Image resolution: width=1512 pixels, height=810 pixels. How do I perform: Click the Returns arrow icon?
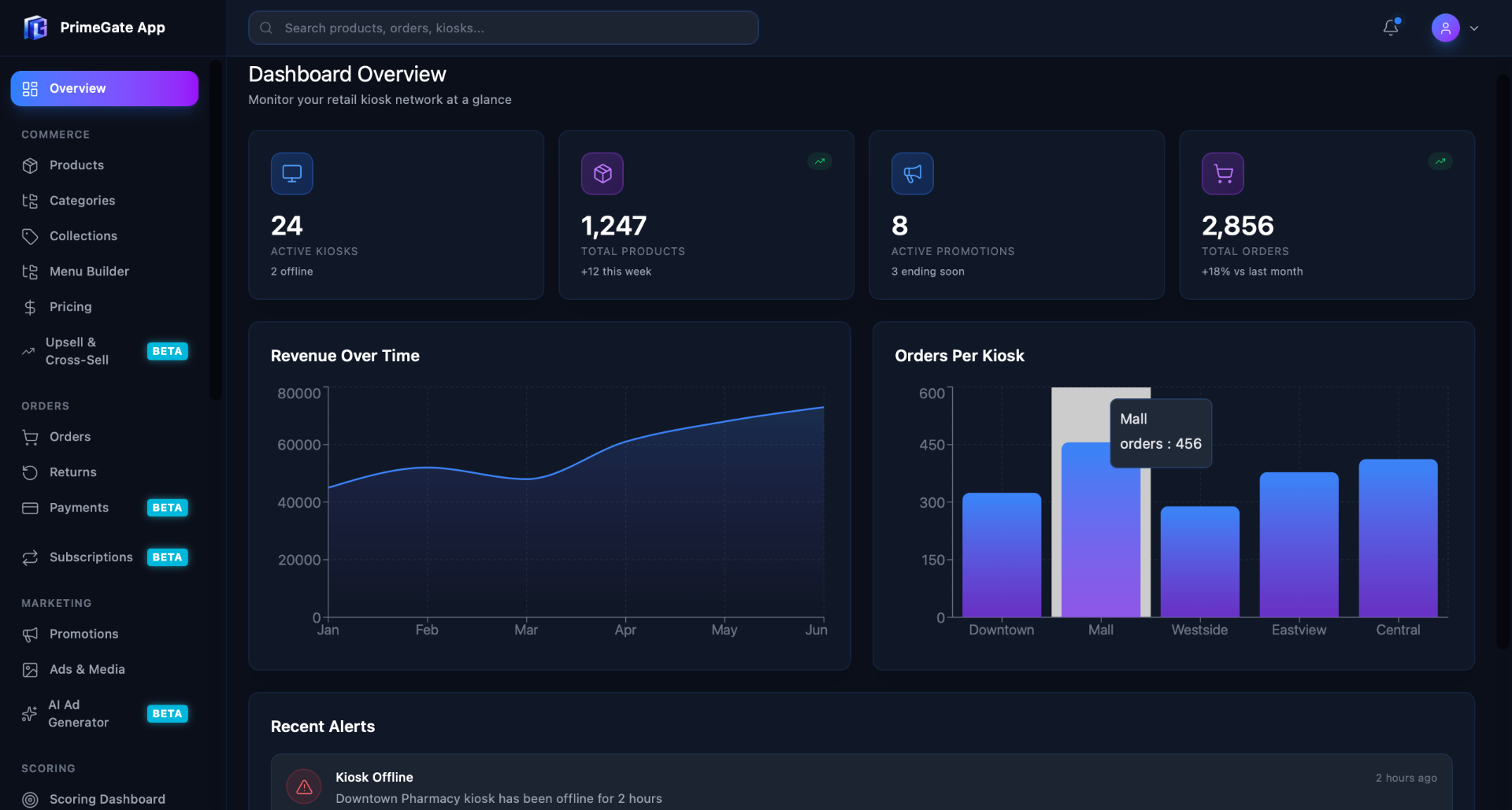pos(30,472)
